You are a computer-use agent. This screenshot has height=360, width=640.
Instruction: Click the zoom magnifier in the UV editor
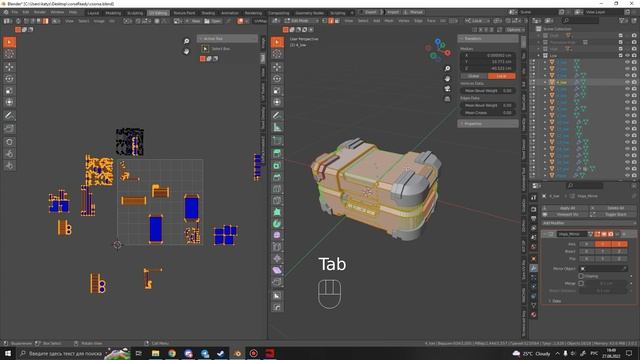187,41
